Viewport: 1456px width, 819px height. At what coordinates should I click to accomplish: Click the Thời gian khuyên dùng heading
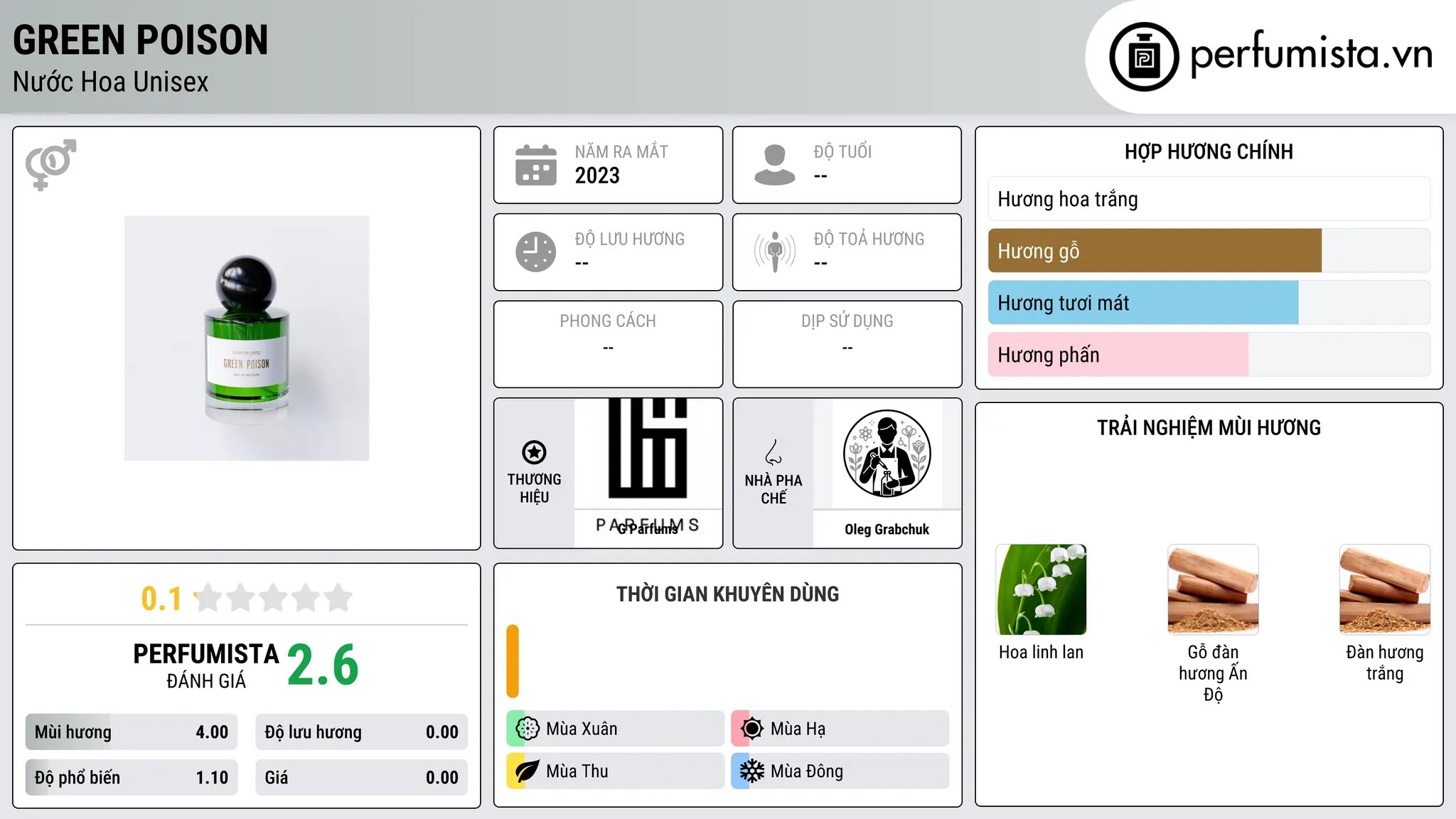pyautogui.click(x=727, y=594)
